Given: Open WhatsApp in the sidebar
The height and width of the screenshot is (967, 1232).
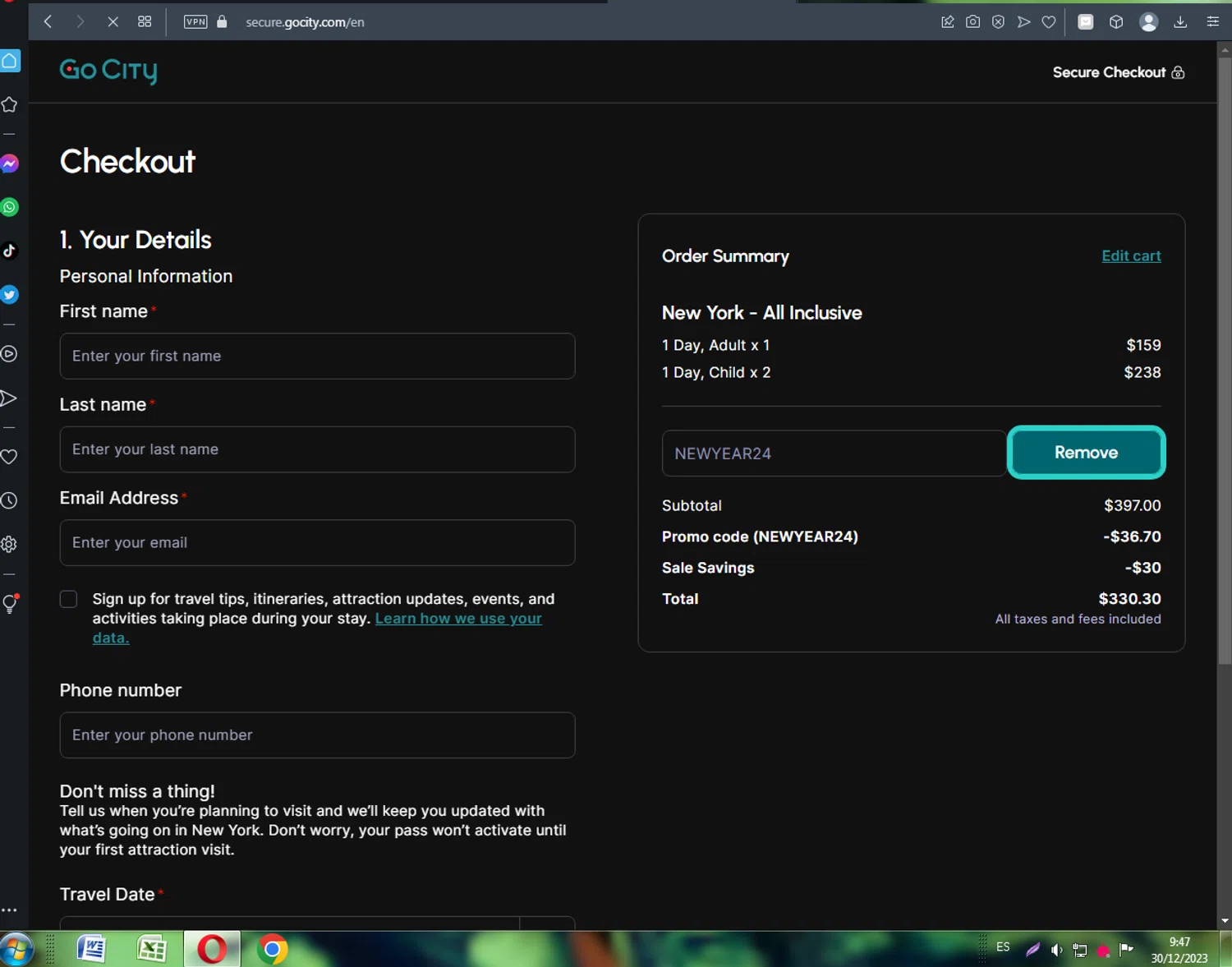Looking at the screenshot, I should click(10, 207).
